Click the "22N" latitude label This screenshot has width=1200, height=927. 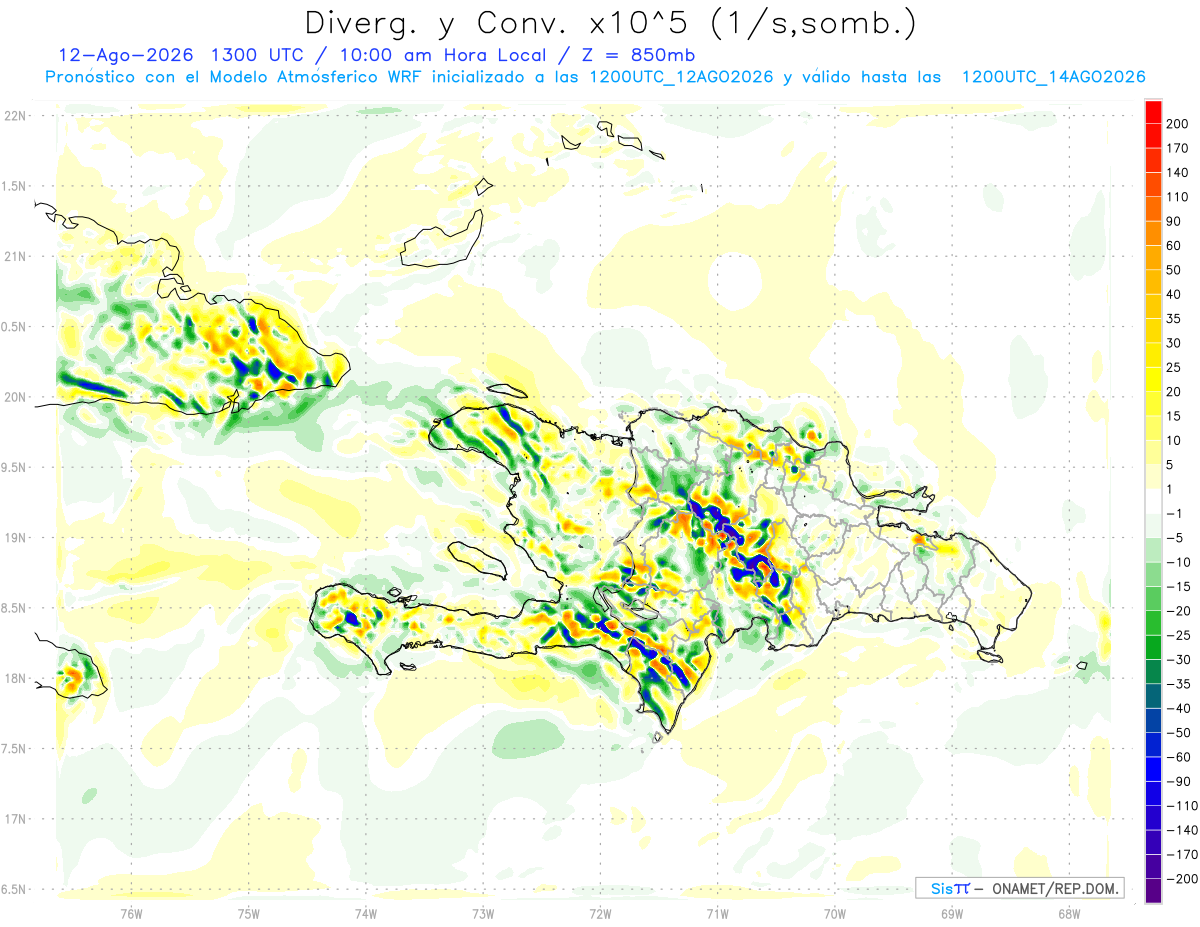coord(14,115)
